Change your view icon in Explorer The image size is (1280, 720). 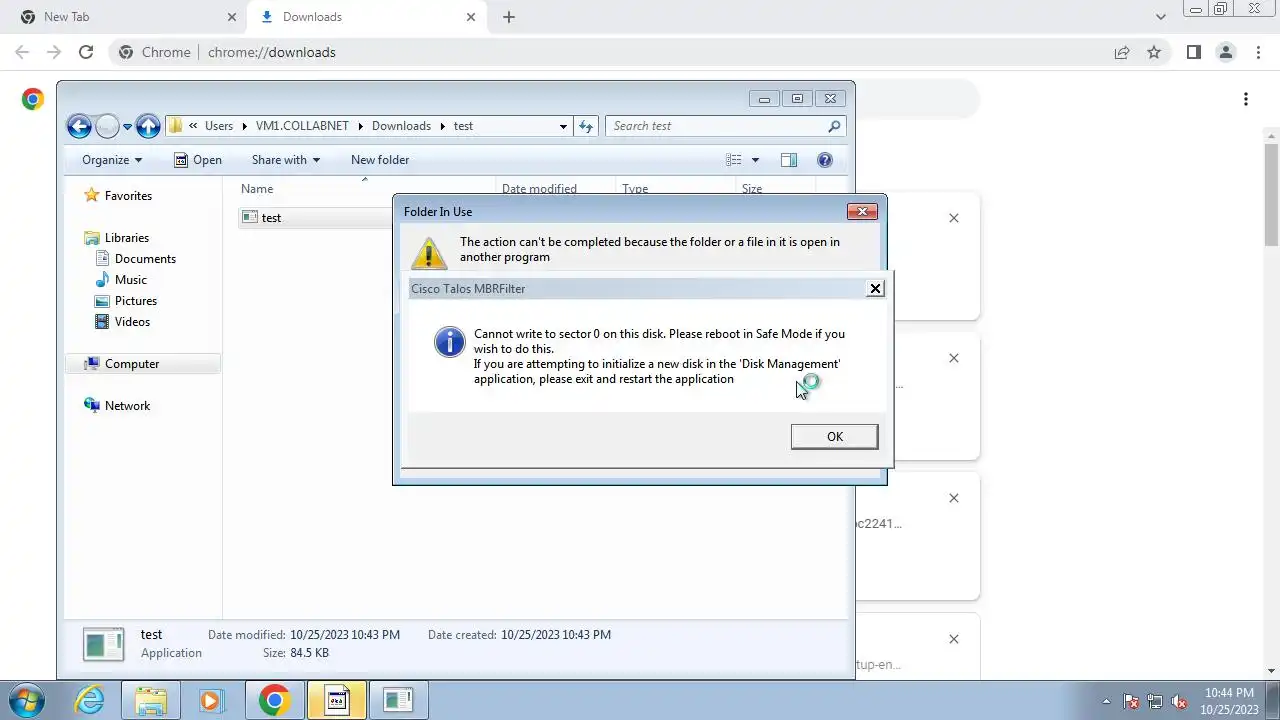(734, 160)
